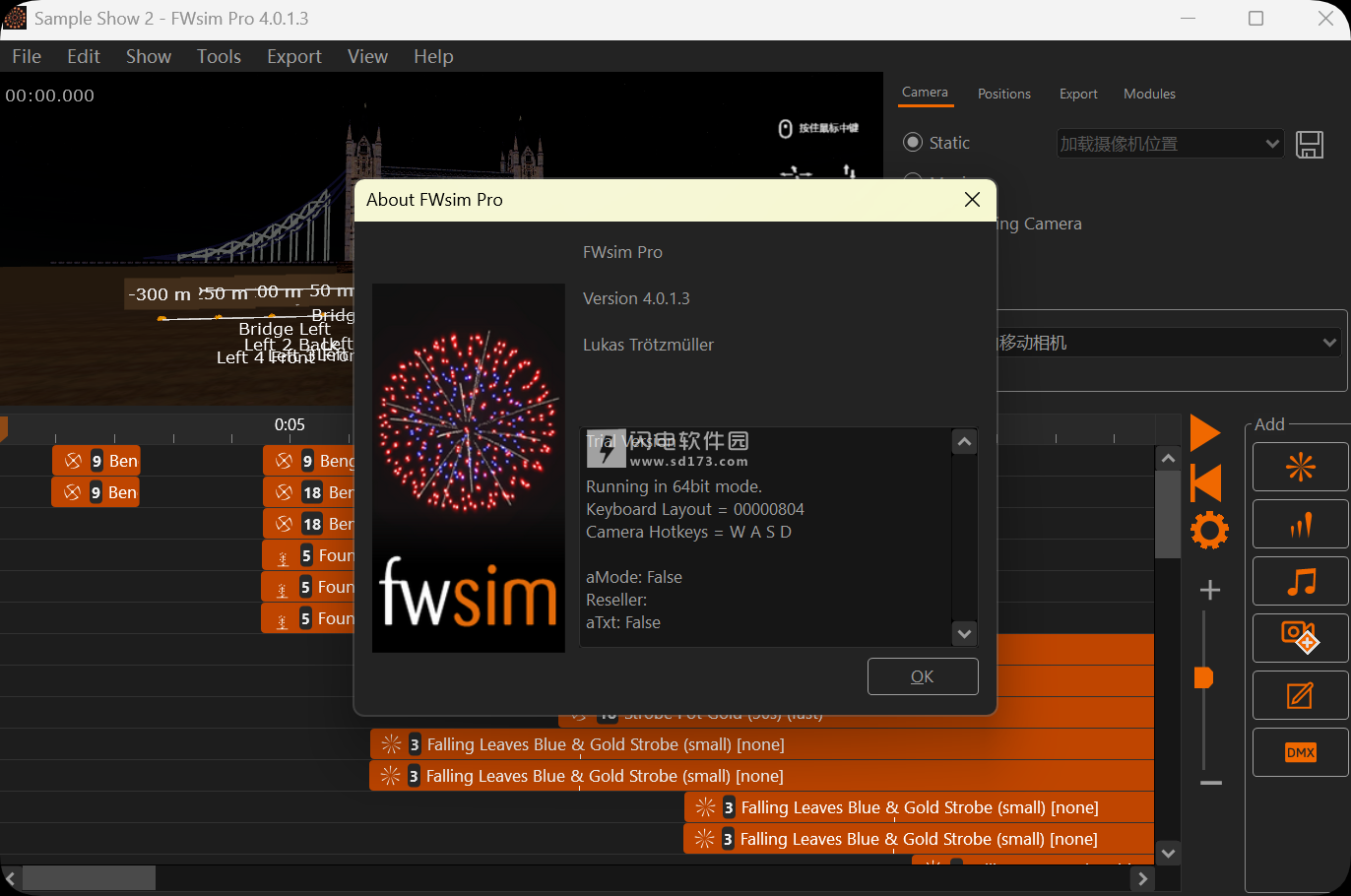
Task: Switch to the Export tab in side panel
Action: 1078,94
